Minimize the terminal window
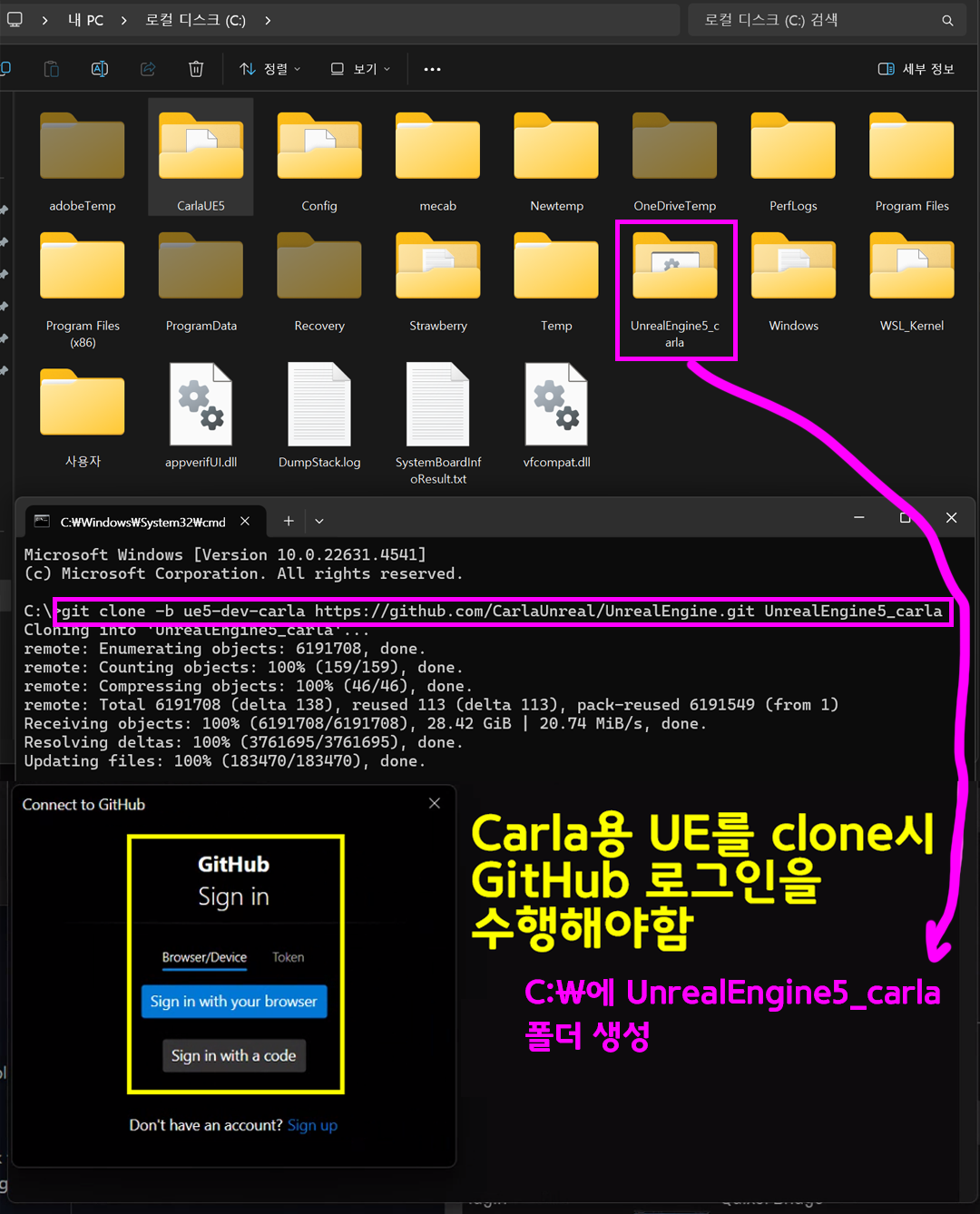 [858, 517]
